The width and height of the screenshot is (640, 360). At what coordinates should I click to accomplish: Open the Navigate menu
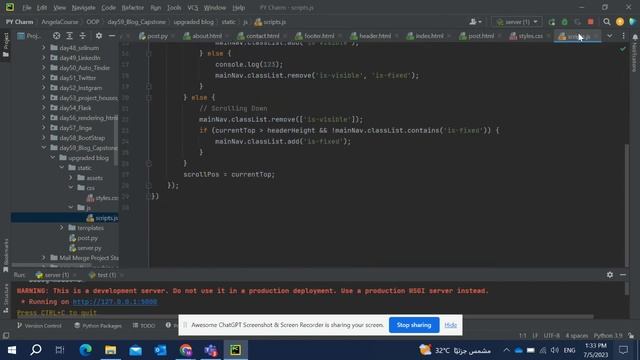coord(83,8)
